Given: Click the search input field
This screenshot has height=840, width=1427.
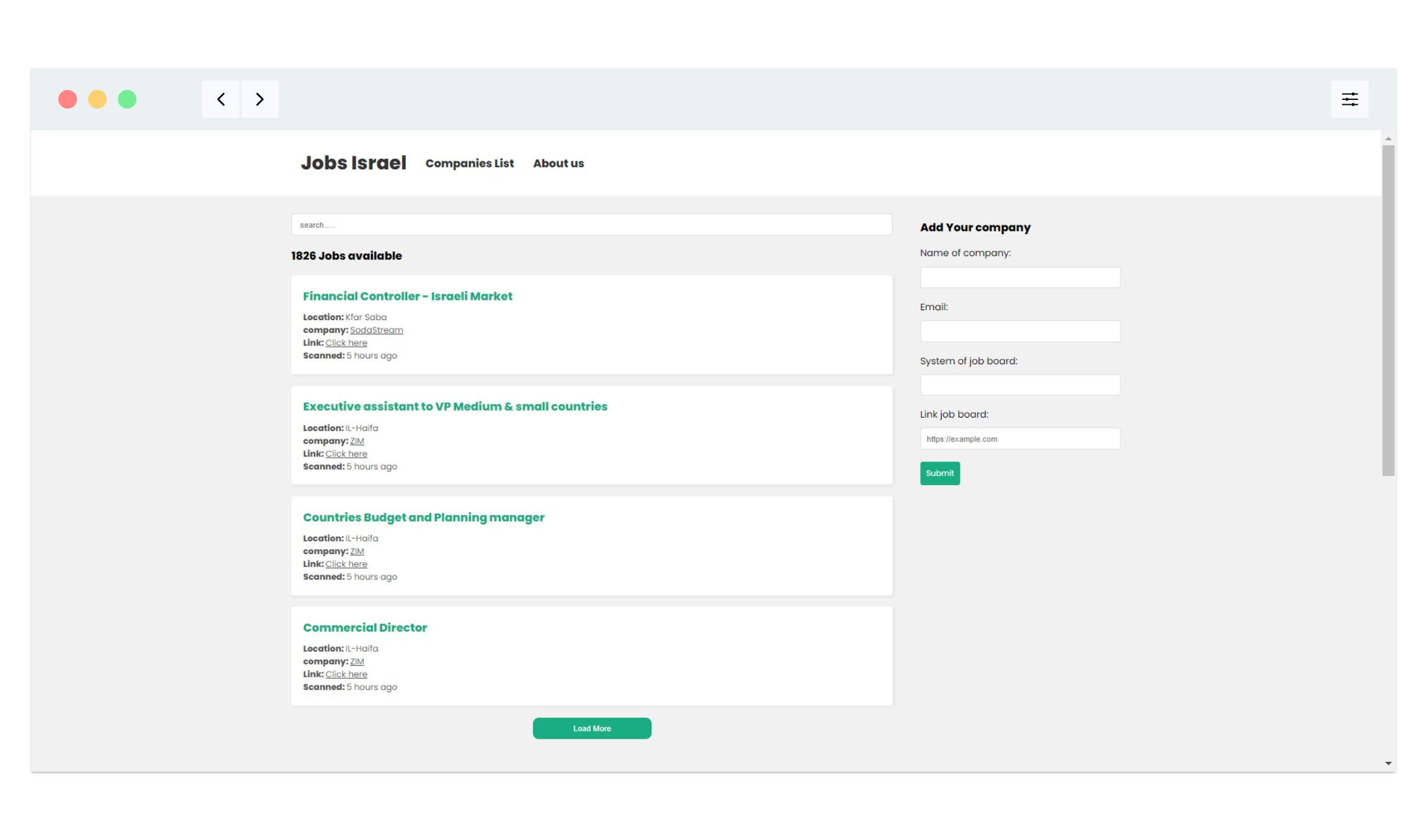Looking at the screenshot, I should (591, 225).
